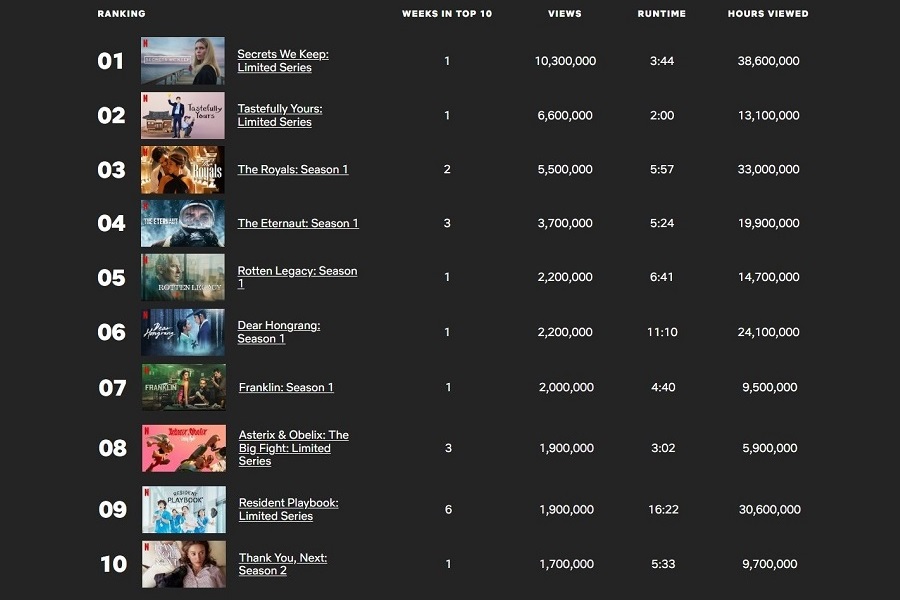Screen dimensions: 900x600
Task: Click the 24,100,000 hours viewed value
Action: (769, 332)
